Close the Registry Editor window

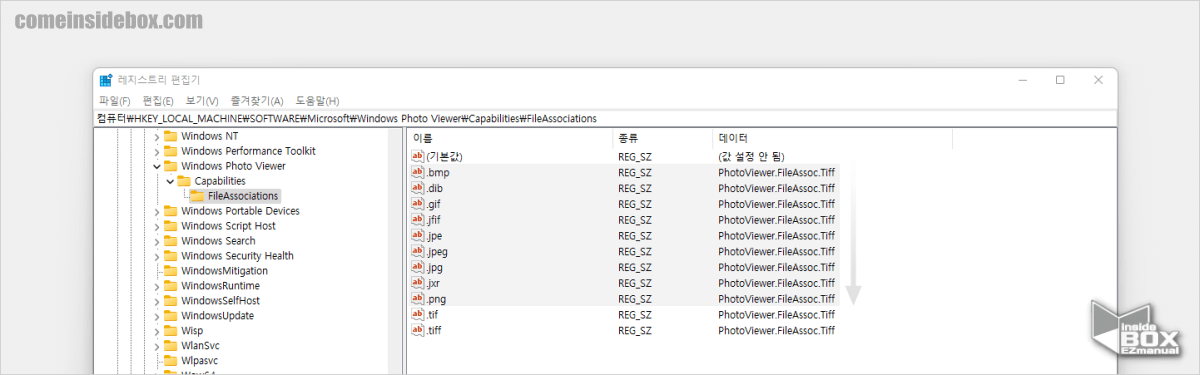tap(1098, 80)
